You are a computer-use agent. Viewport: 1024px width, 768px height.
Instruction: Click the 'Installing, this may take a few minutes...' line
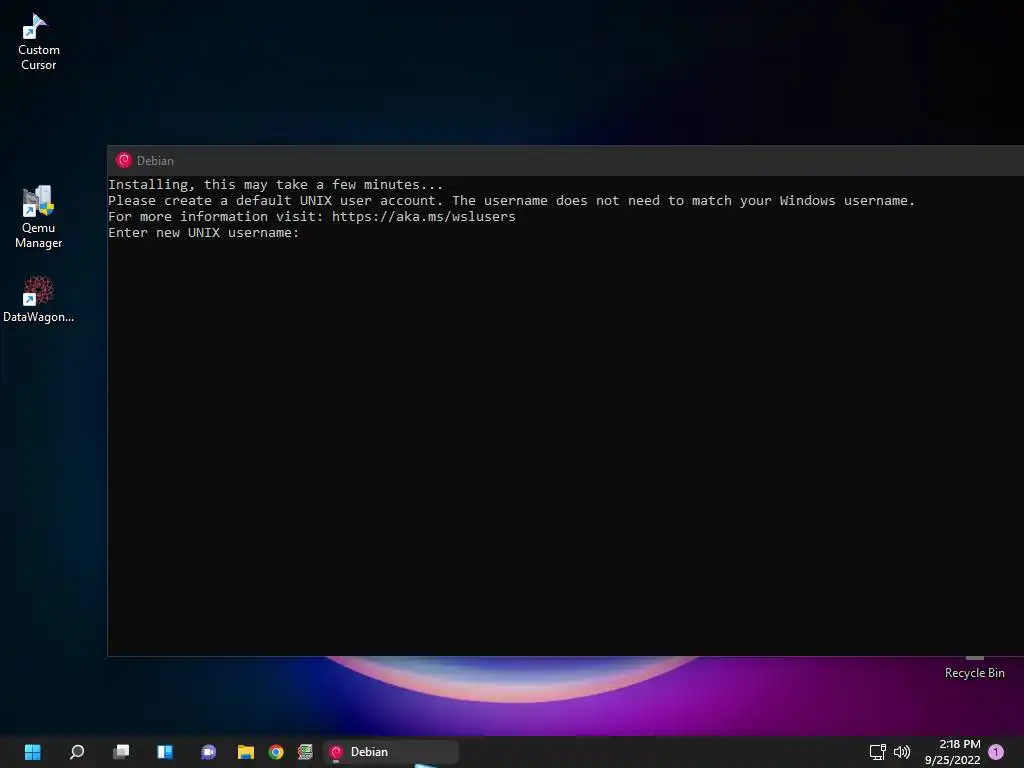(276, 185)
